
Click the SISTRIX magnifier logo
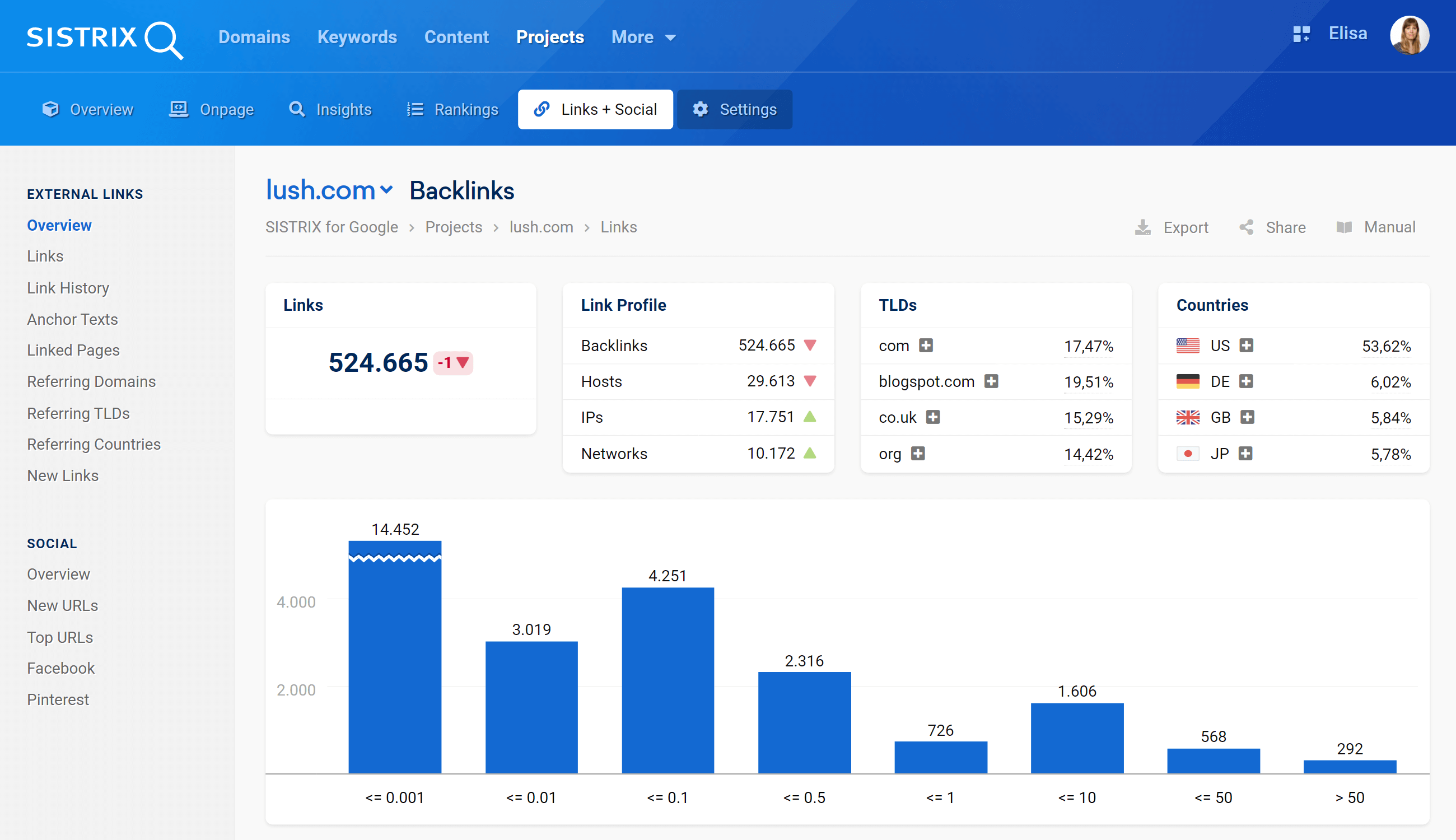tap(165, 39)
